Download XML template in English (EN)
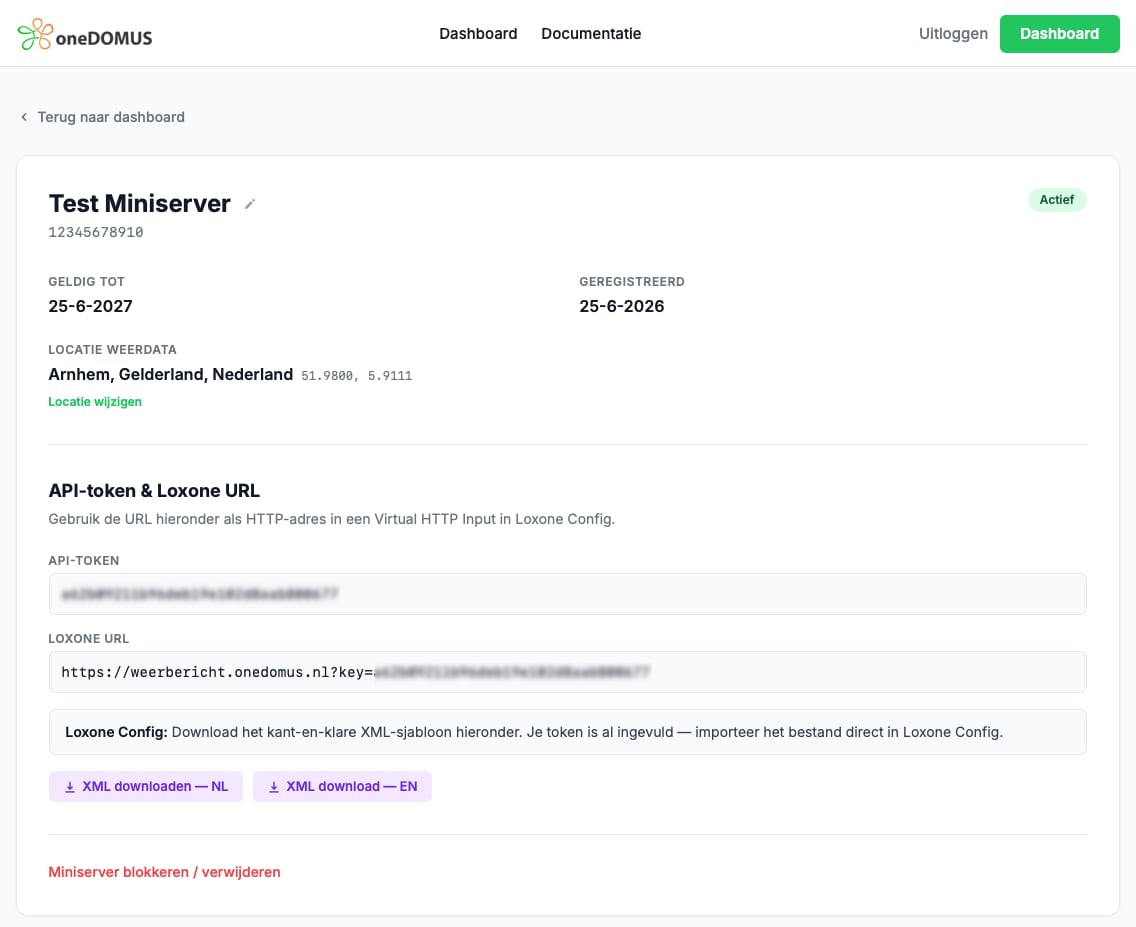 pos(342,787)
